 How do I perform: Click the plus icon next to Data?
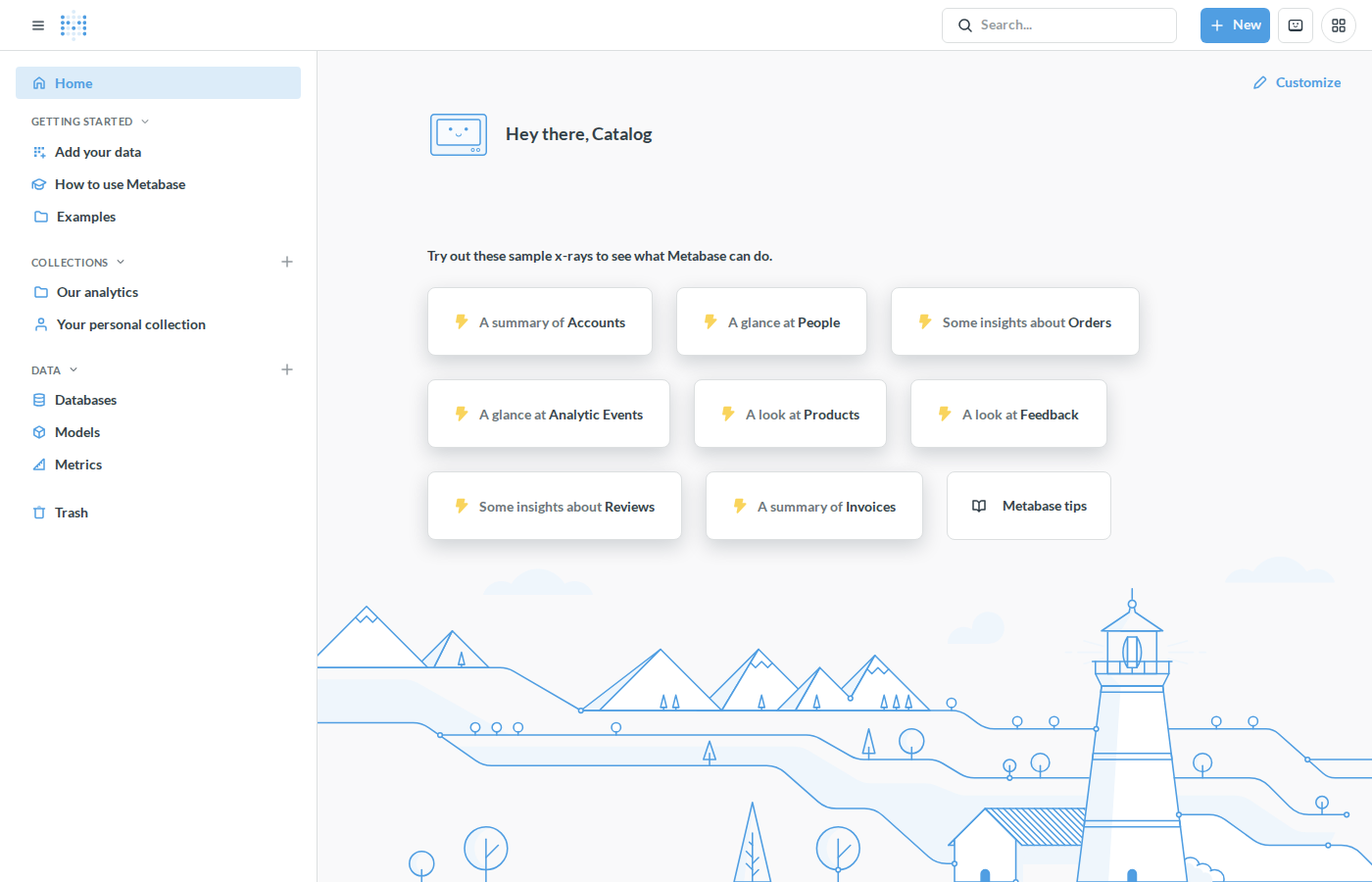[287, 369]
